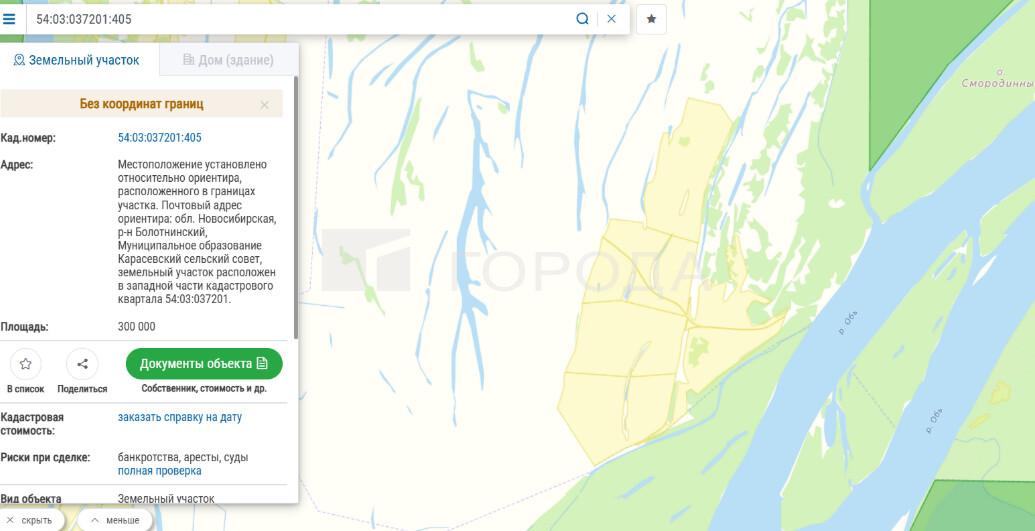Click the Смородинный place label on map
1035x531 pixels.
pos(996,83)
